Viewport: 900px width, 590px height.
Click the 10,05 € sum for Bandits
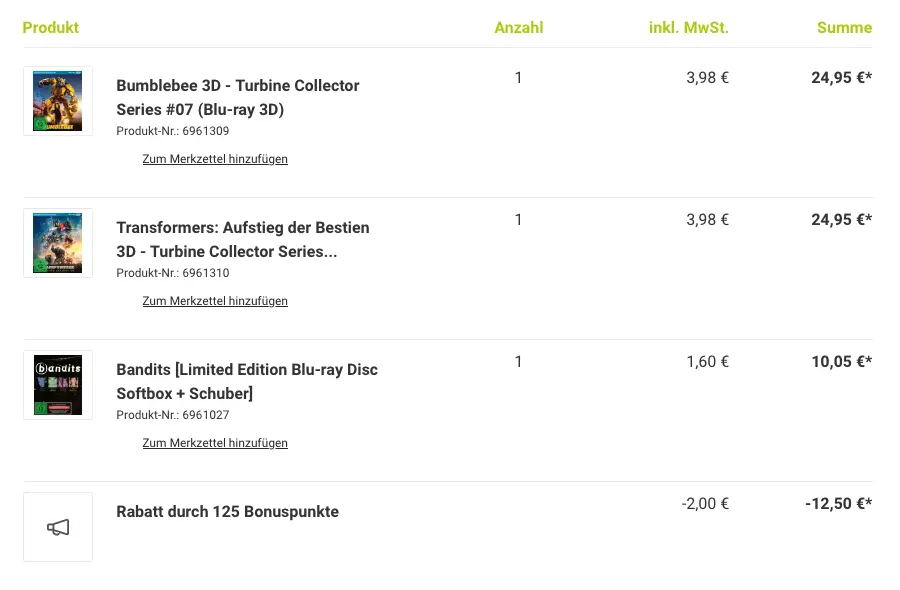(x=841, y=362)
